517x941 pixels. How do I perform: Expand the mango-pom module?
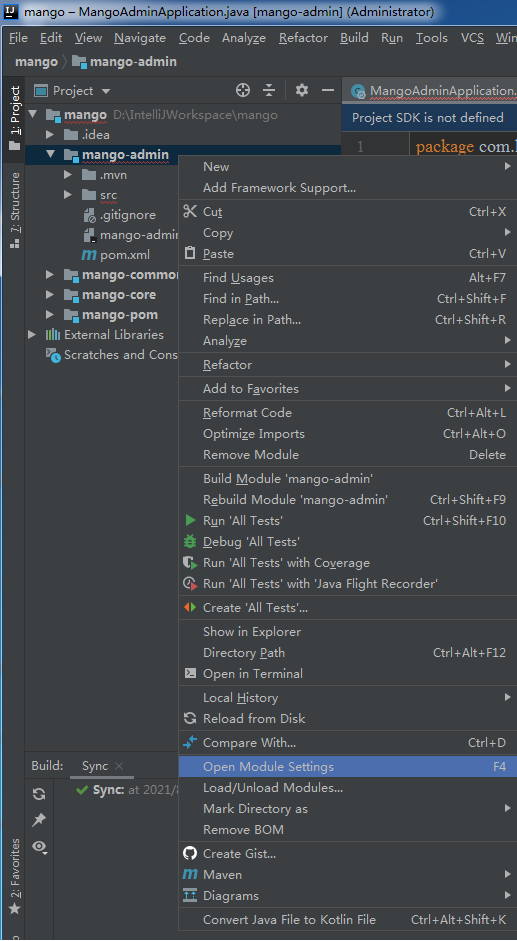pos(50,314)
